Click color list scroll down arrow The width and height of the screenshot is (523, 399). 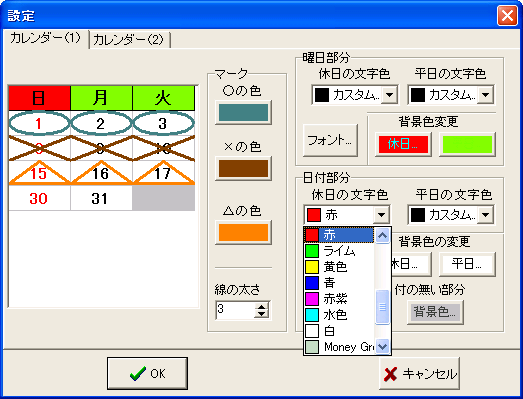383,346
